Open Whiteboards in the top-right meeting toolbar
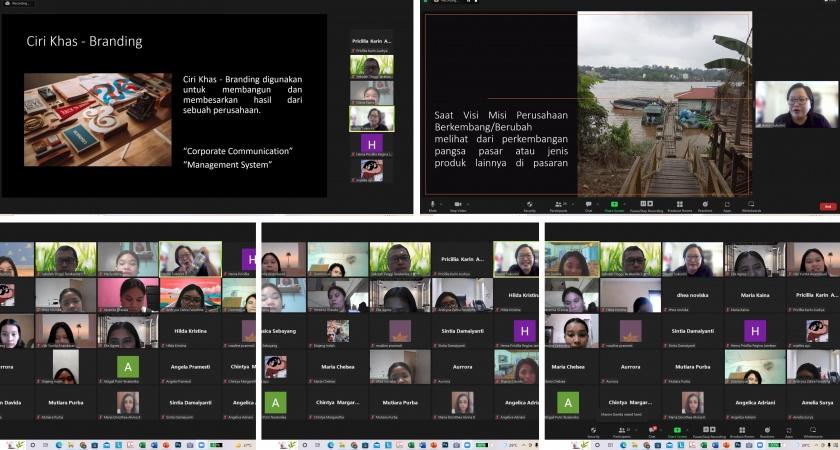This screenshot has height=450, width=840. click(x=751, y=204)
